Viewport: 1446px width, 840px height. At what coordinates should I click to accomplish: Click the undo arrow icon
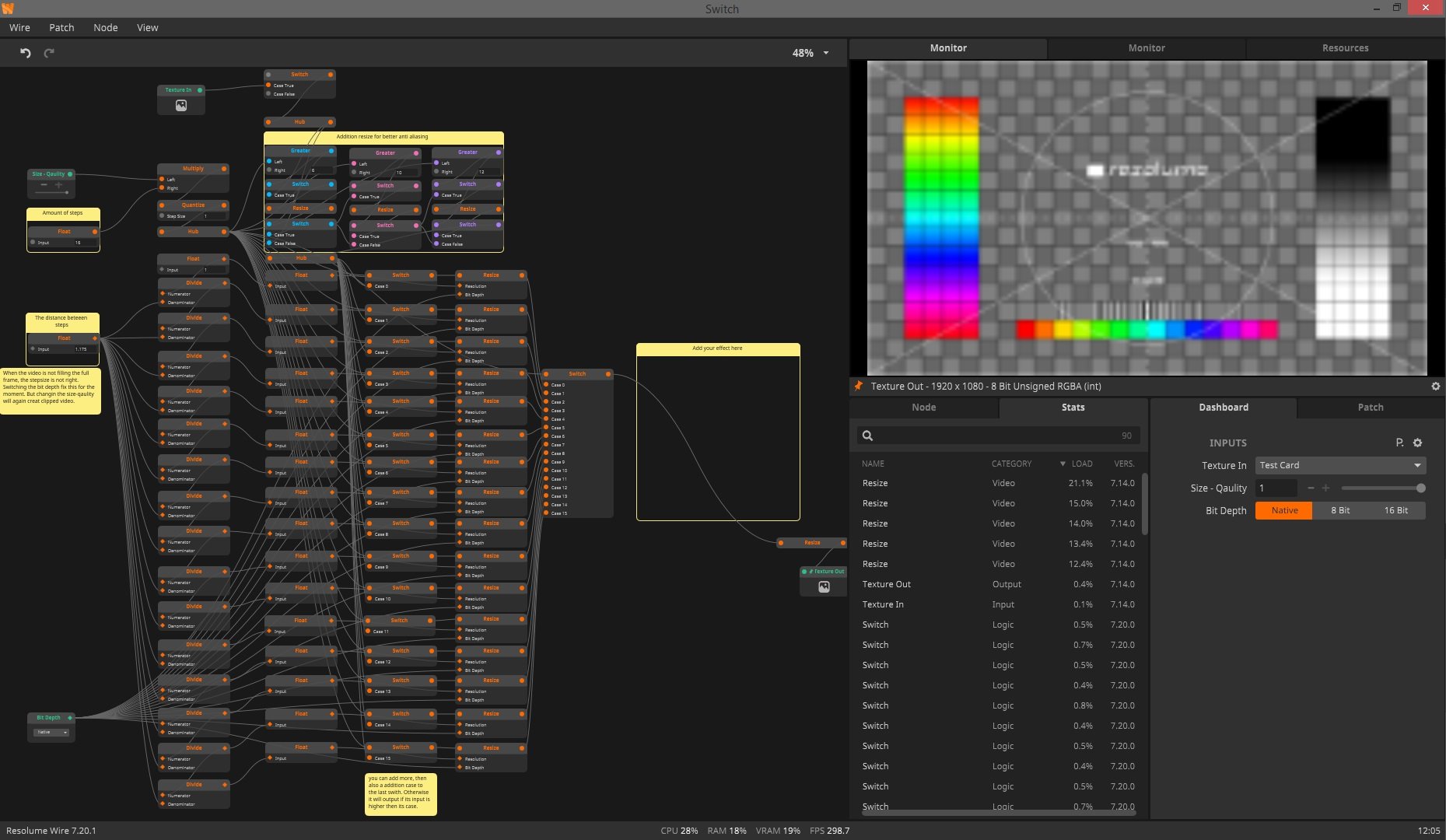coord(25,53)
